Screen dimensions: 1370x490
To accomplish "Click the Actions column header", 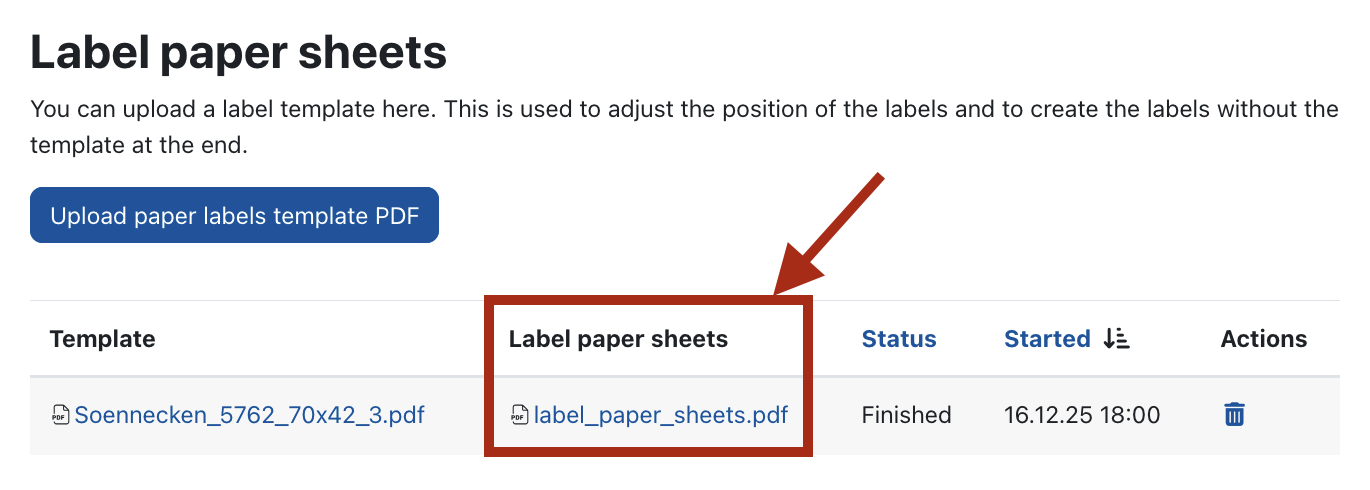I will coord(1263,339).
